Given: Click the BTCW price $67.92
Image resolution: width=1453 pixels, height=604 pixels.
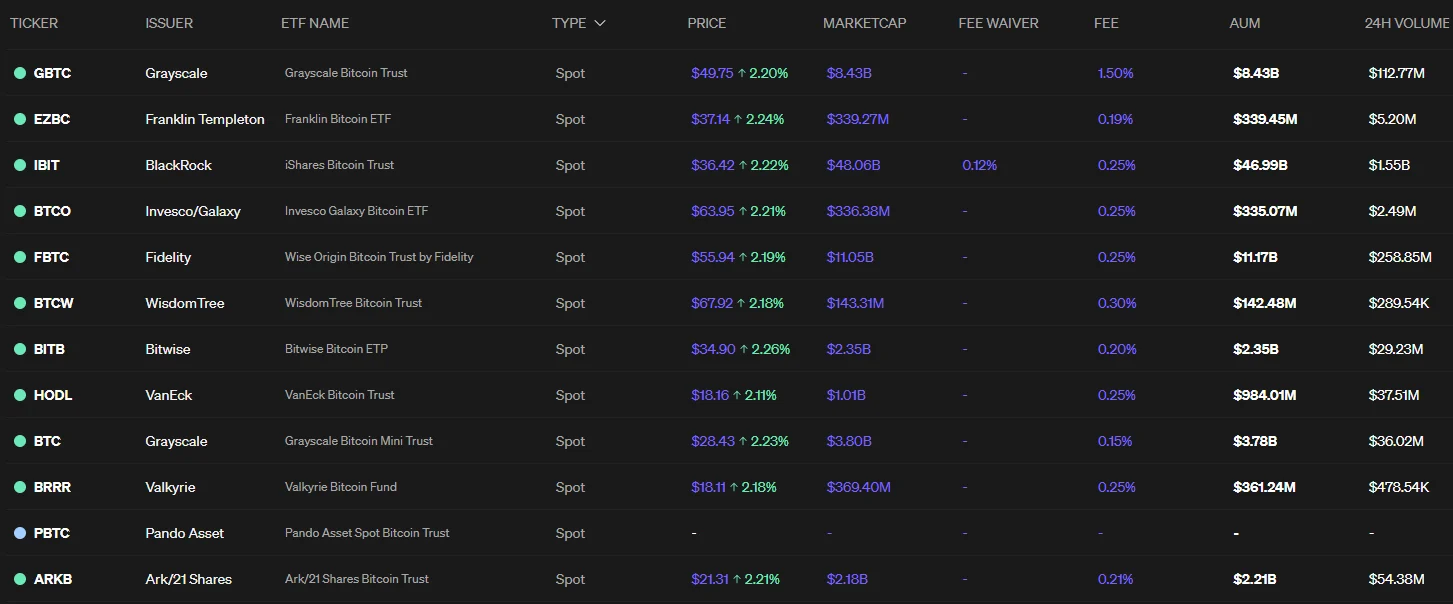Looking at the screenshot, I should pos(712,303).
